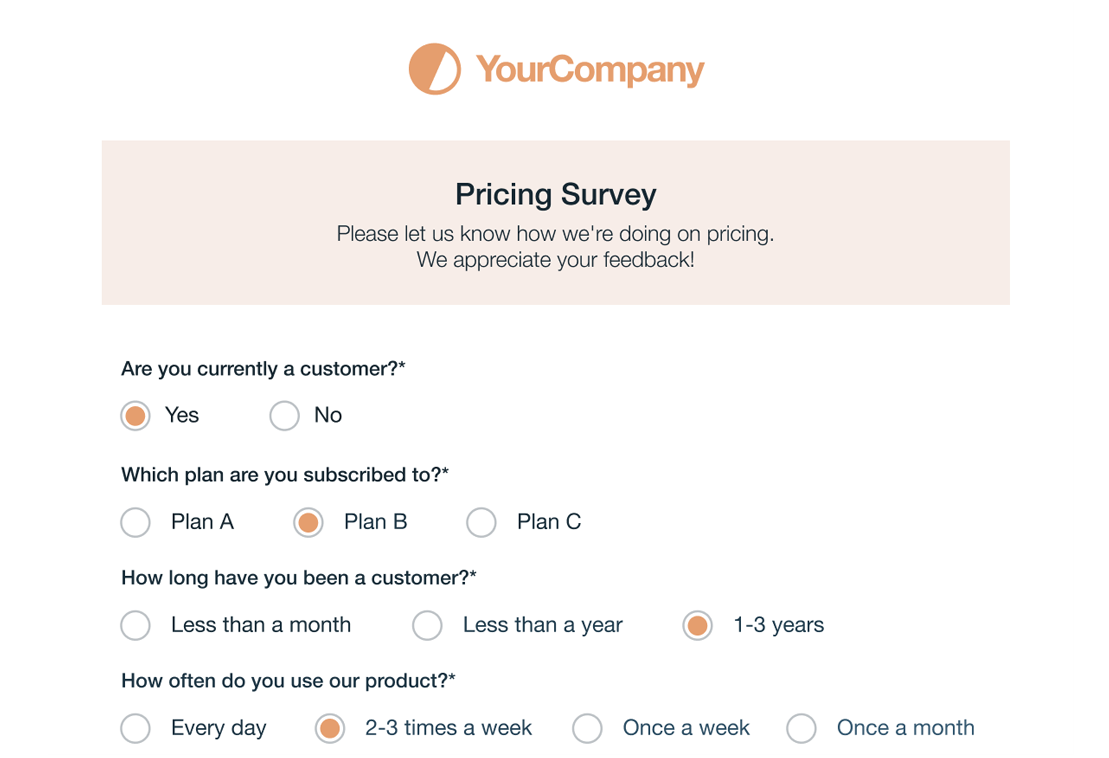Pick Once a month usage frequency
This screenshot has height=758, width=1109.
[x=801, y=728]
